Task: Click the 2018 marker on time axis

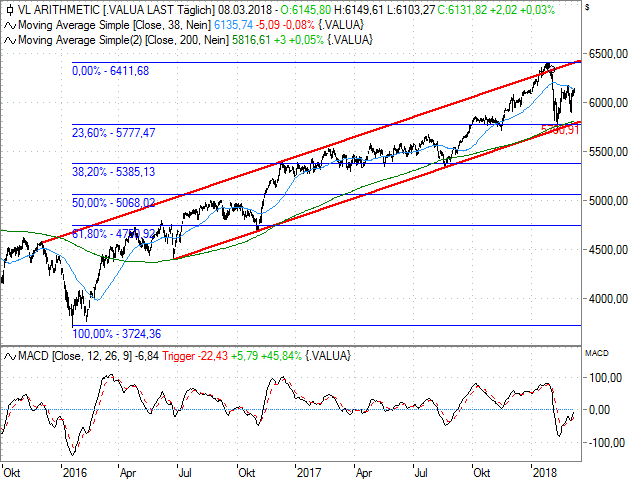Action: (x=545, y=473)
